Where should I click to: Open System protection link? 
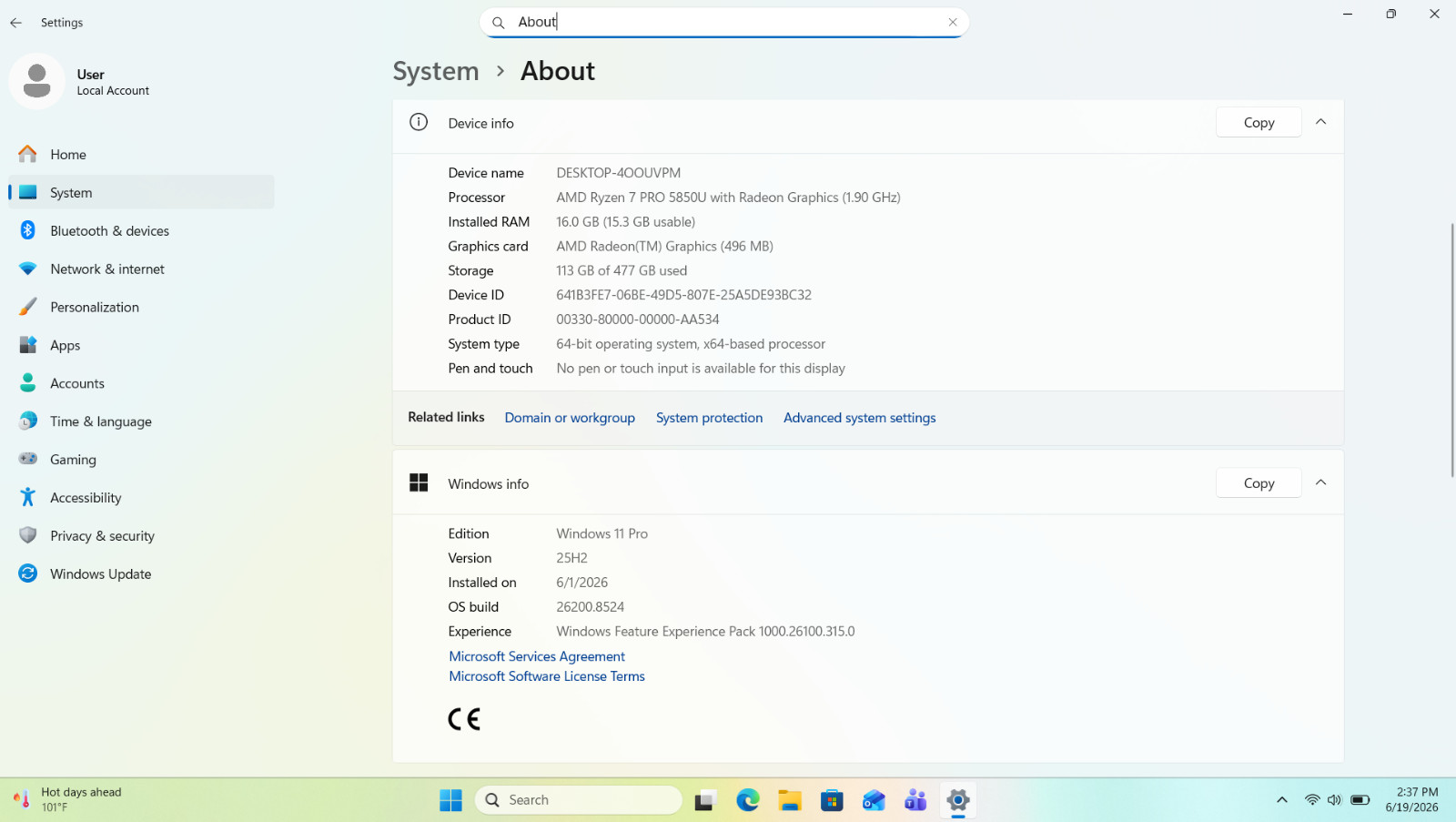(709, 418)
